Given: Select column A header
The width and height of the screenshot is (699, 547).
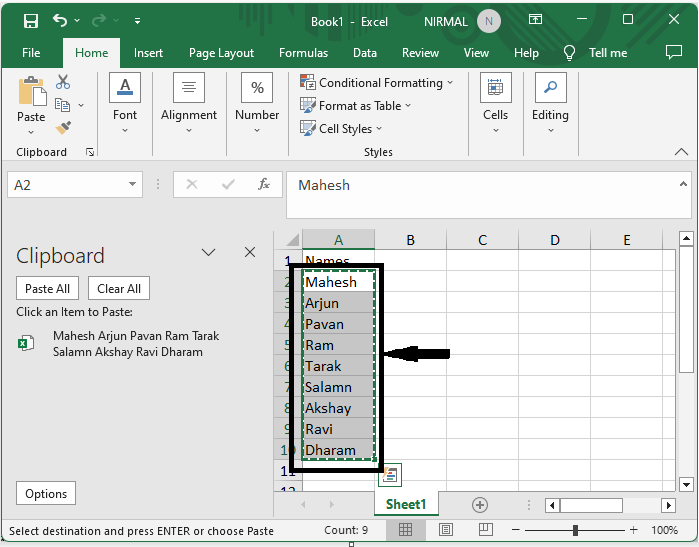Looking at the screenshot, I should click(338, 240).
